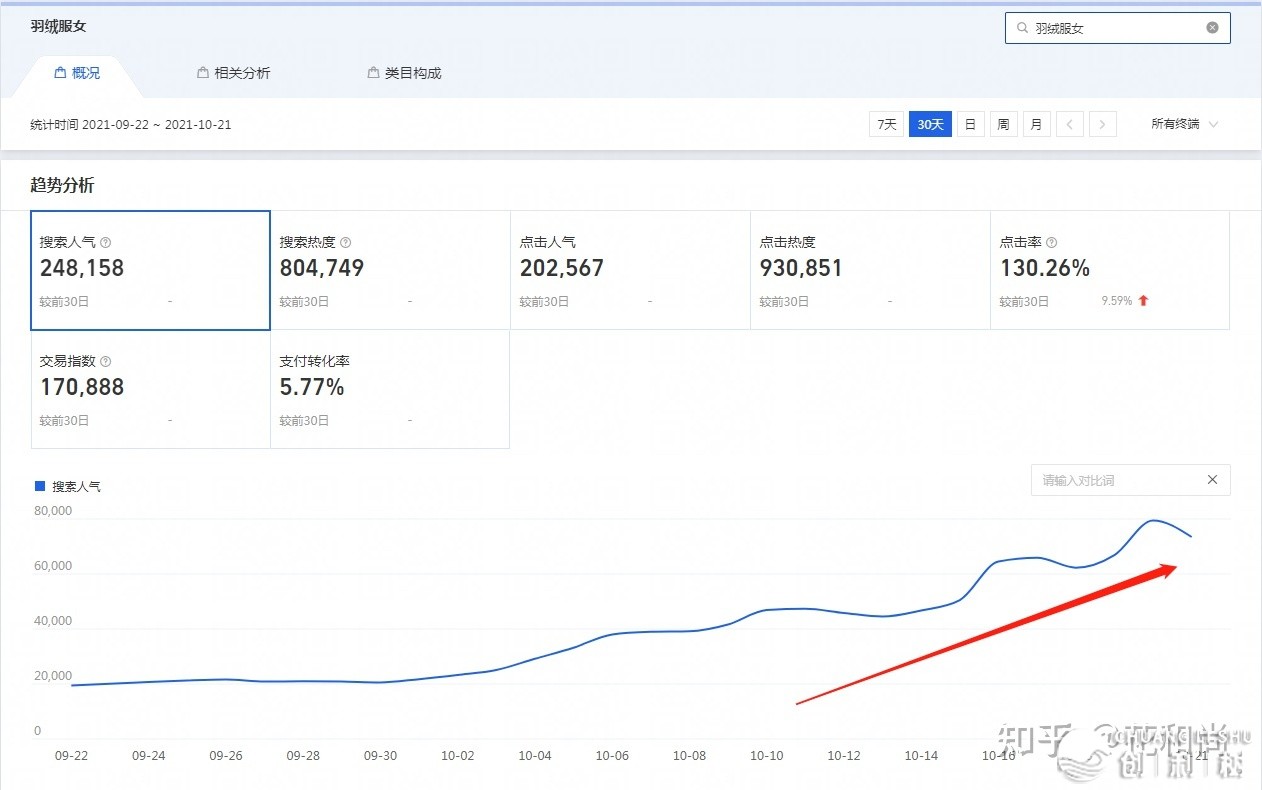The width and height of the screenshot is (1262, 790).
Task: Select the 支付转化率 metric card
Action: tap(390, 390)
